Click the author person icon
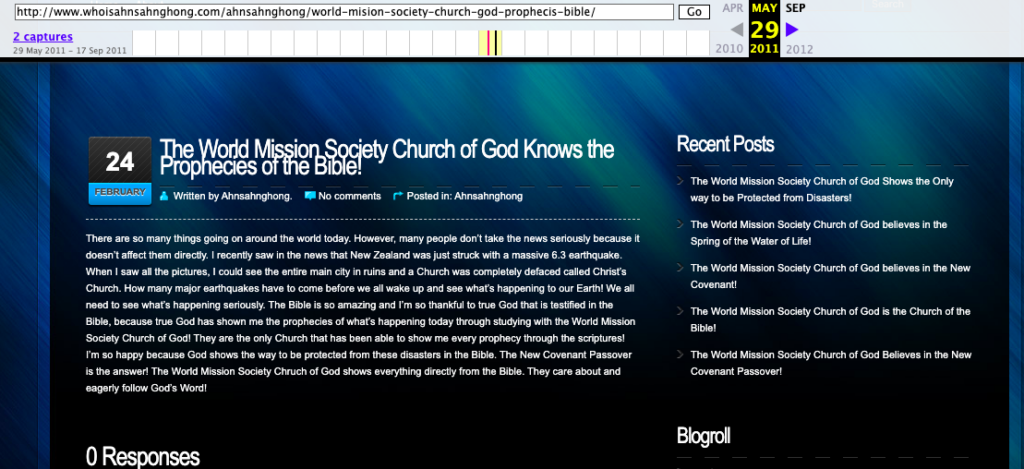This screenshot has height=469, width=1024. coord(165,196)
